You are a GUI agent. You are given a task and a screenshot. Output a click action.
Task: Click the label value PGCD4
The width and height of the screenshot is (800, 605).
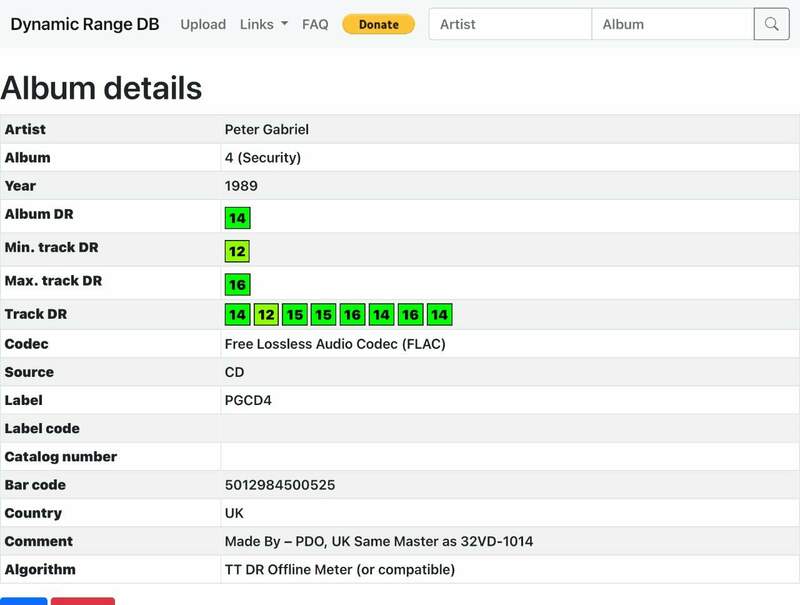pos(248,400)
